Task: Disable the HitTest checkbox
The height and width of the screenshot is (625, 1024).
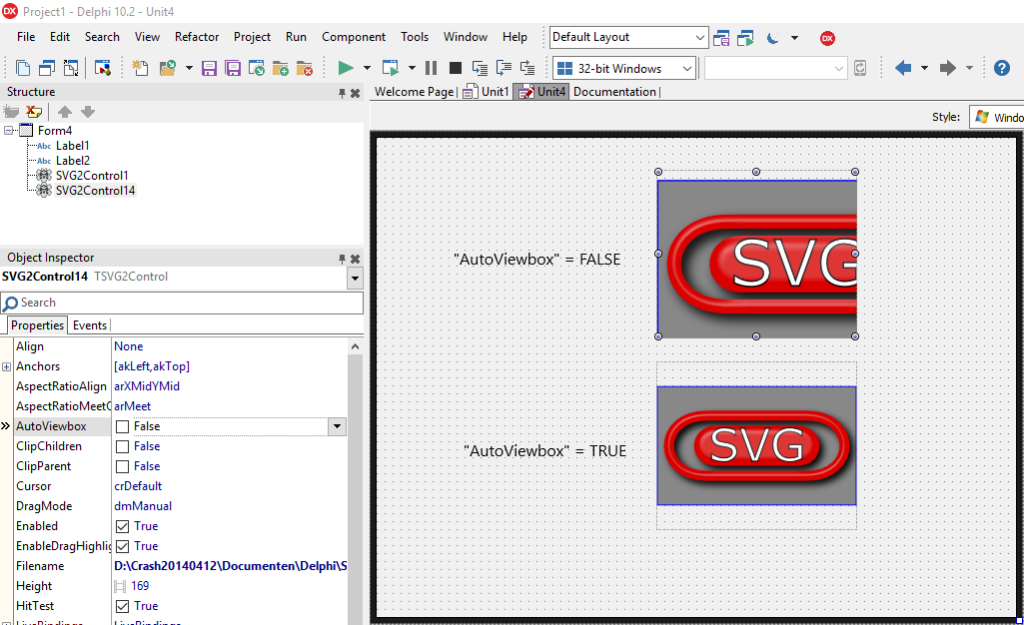Action: click(x=122, y=606)
